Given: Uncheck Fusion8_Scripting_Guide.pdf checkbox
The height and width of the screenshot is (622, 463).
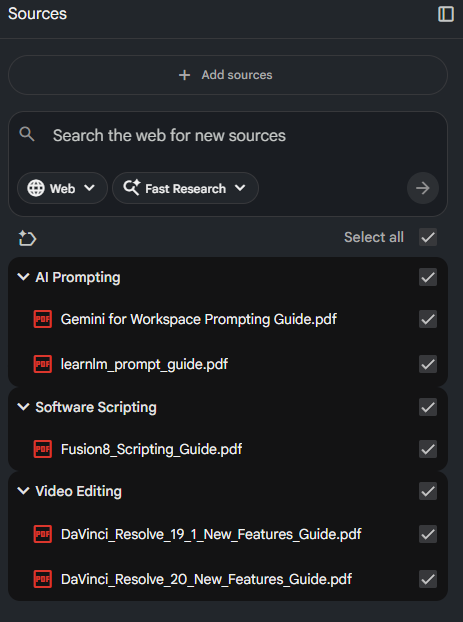Looking at the screenshot, I should [x=428, y=449].
